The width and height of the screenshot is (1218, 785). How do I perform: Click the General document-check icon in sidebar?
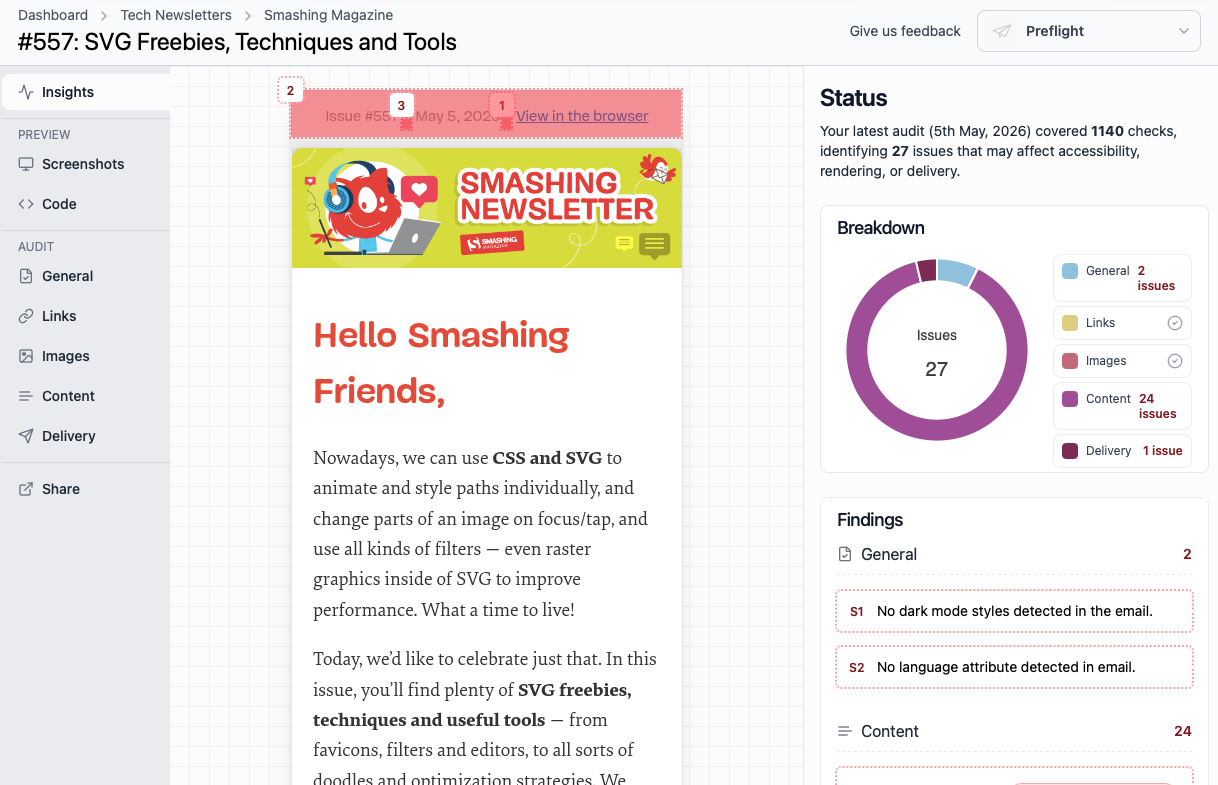26,276
